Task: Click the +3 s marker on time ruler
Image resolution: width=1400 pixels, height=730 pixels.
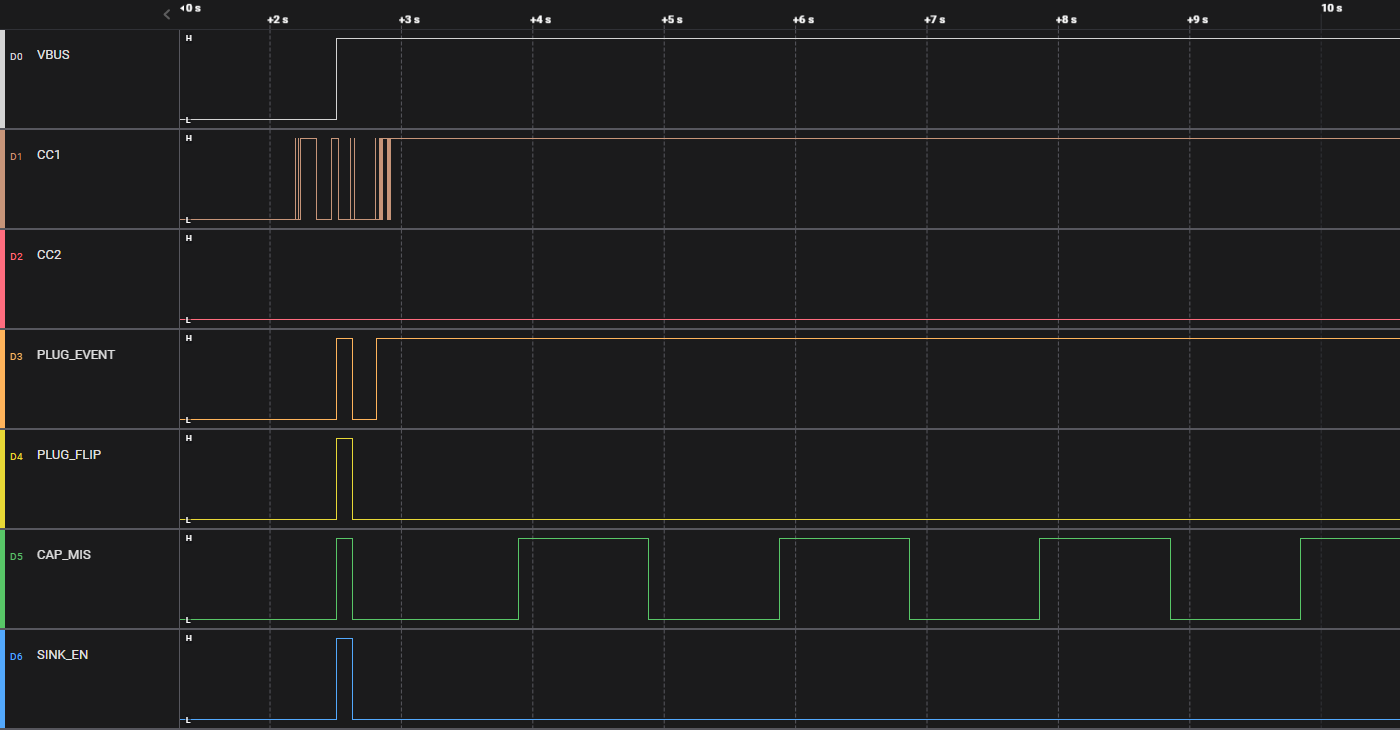Action: tap(409, 20)
